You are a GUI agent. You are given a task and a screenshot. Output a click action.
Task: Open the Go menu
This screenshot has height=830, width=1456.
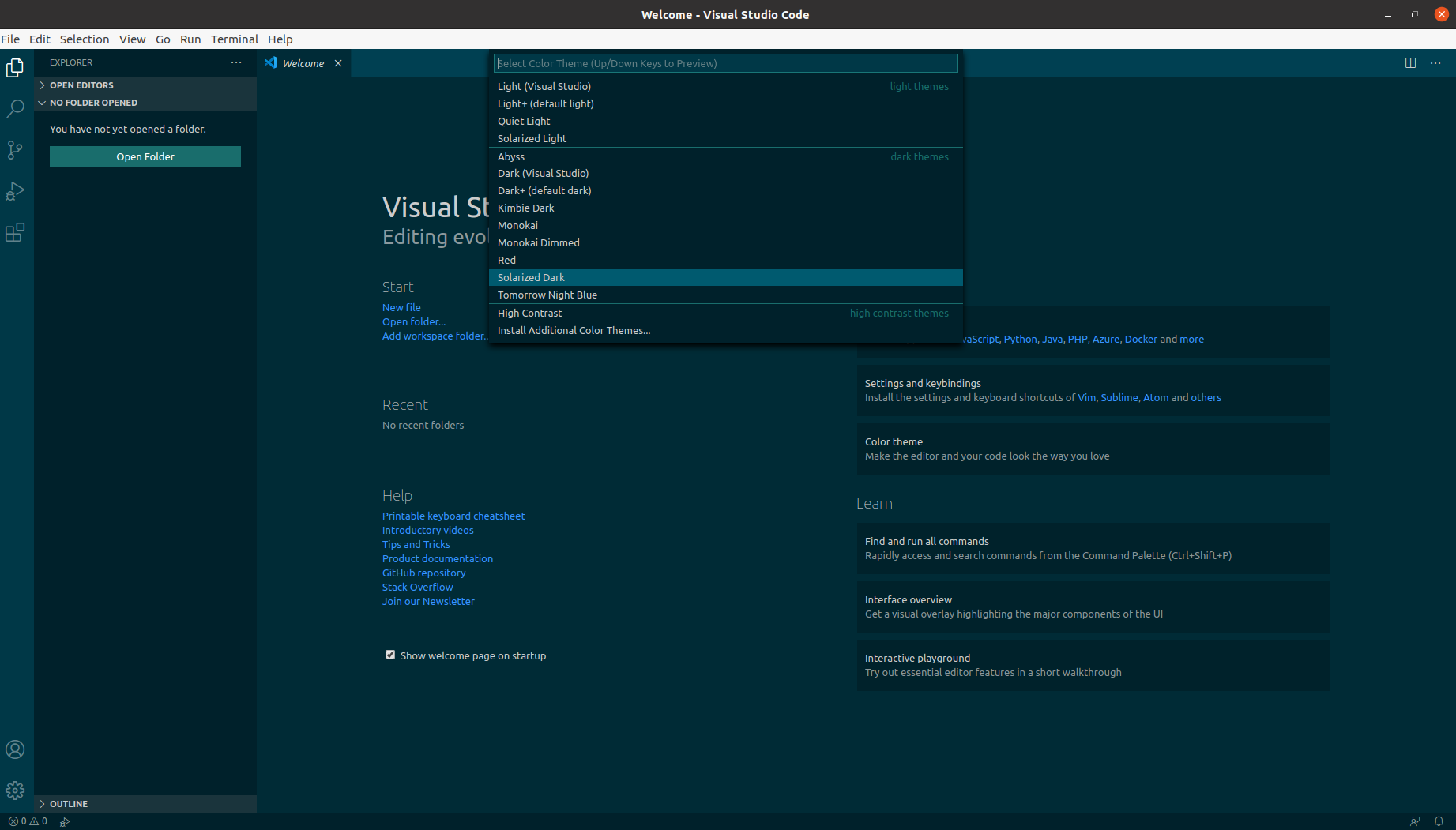click(163, 39)
